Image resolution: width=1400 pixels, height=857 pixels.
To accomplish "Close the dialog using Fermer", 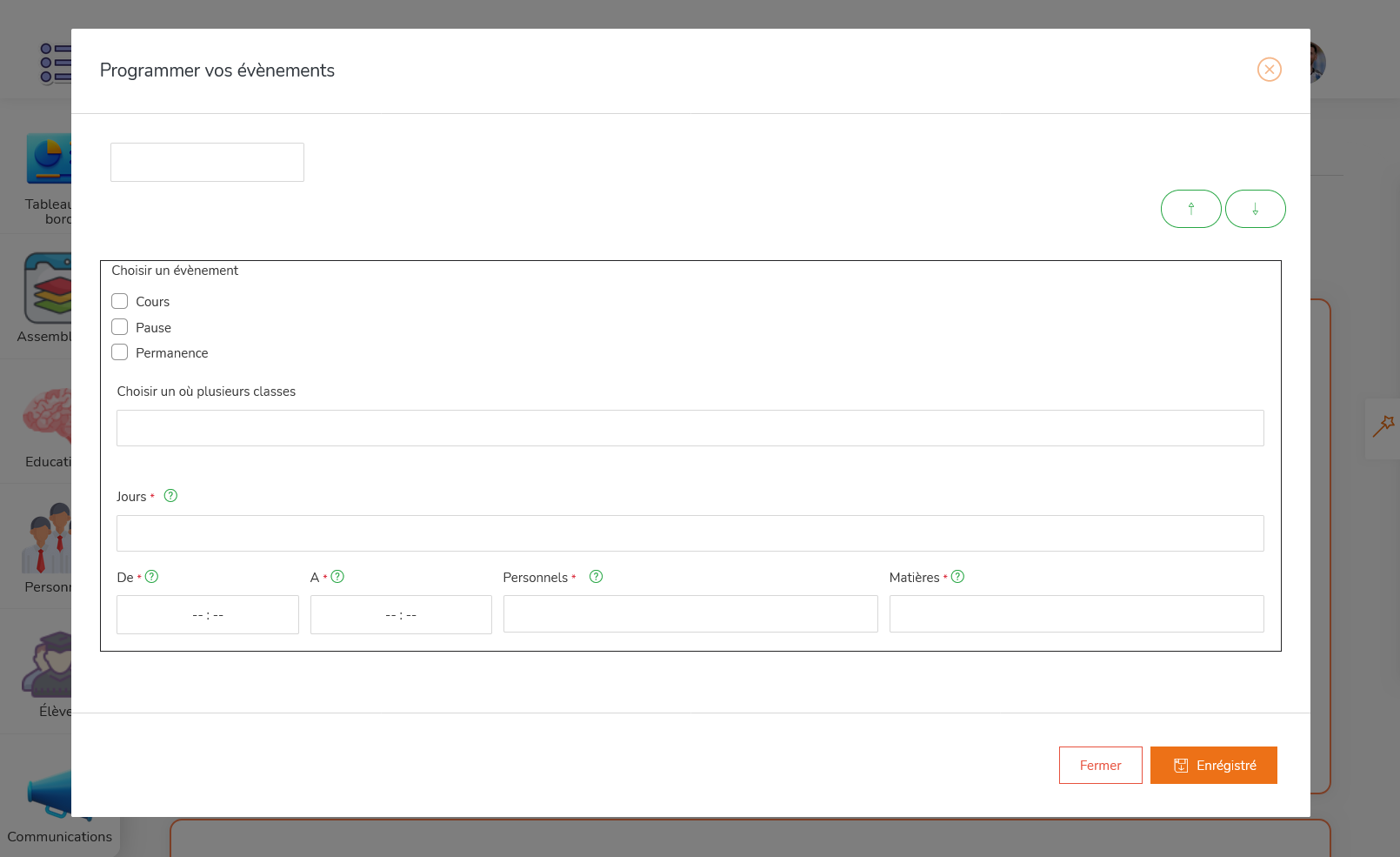I will pos(1100,765).
